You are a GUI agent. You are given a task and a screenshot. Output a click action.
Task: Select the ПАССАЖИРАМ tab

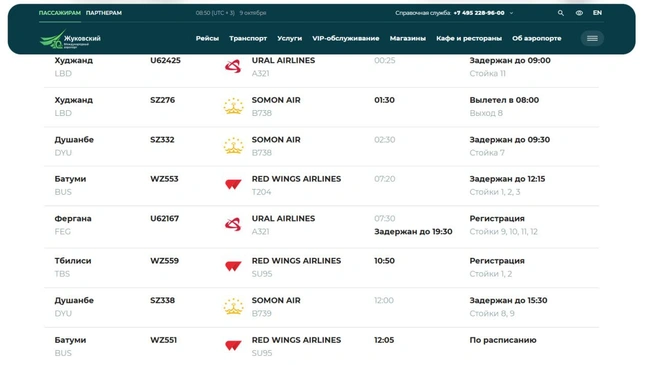[x=59, y=13]
